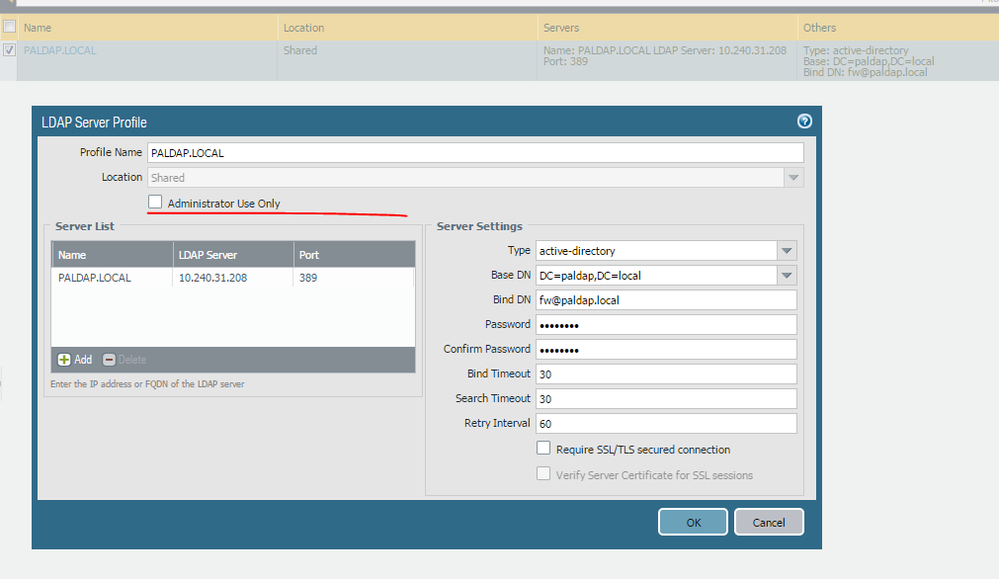Open the Location dropdown arrow
This screenshot has height=579, width=999.
(793, 177)
